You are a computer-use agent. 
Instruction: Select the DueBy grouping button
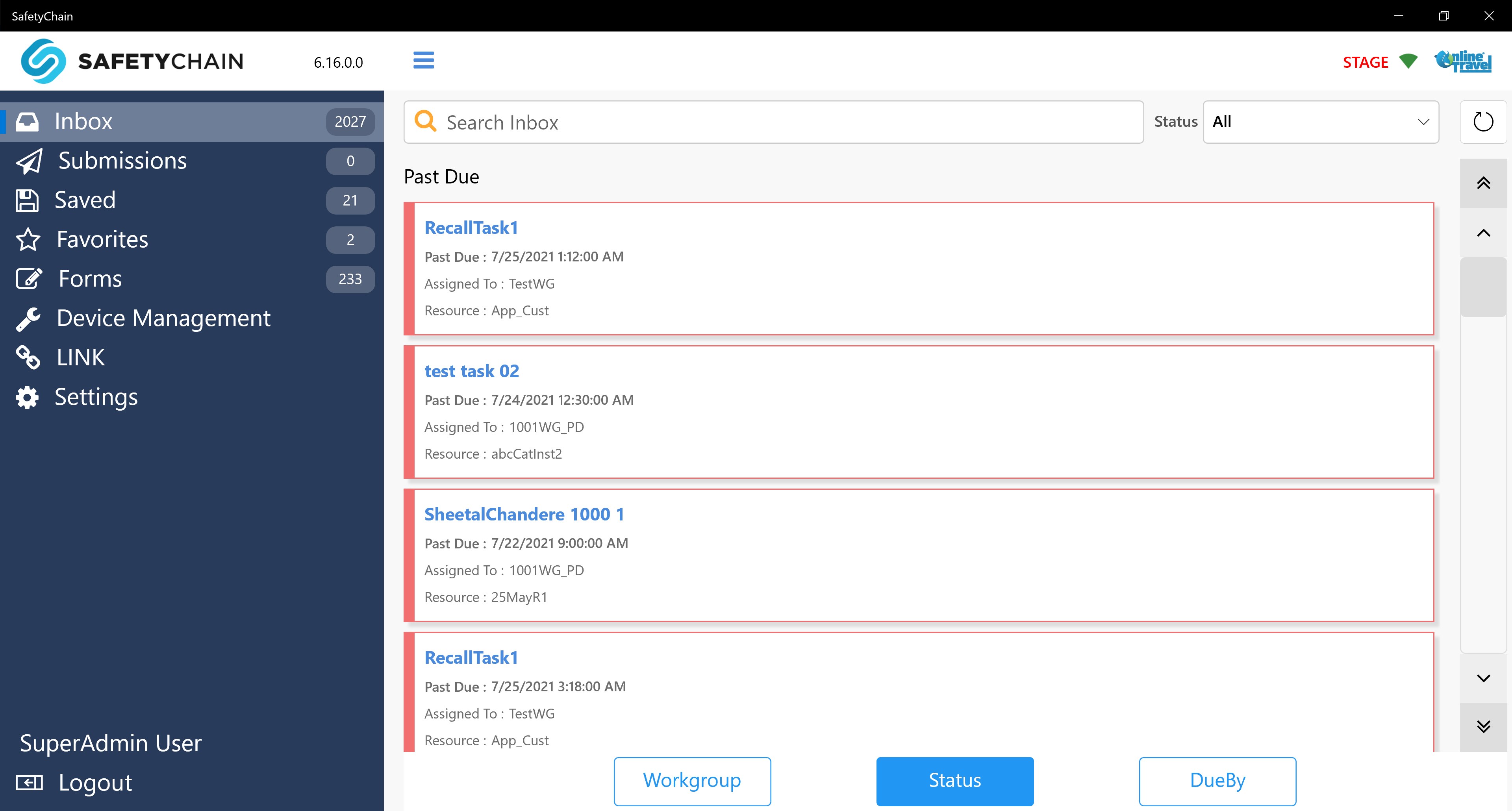click(x=1217, y=780)
